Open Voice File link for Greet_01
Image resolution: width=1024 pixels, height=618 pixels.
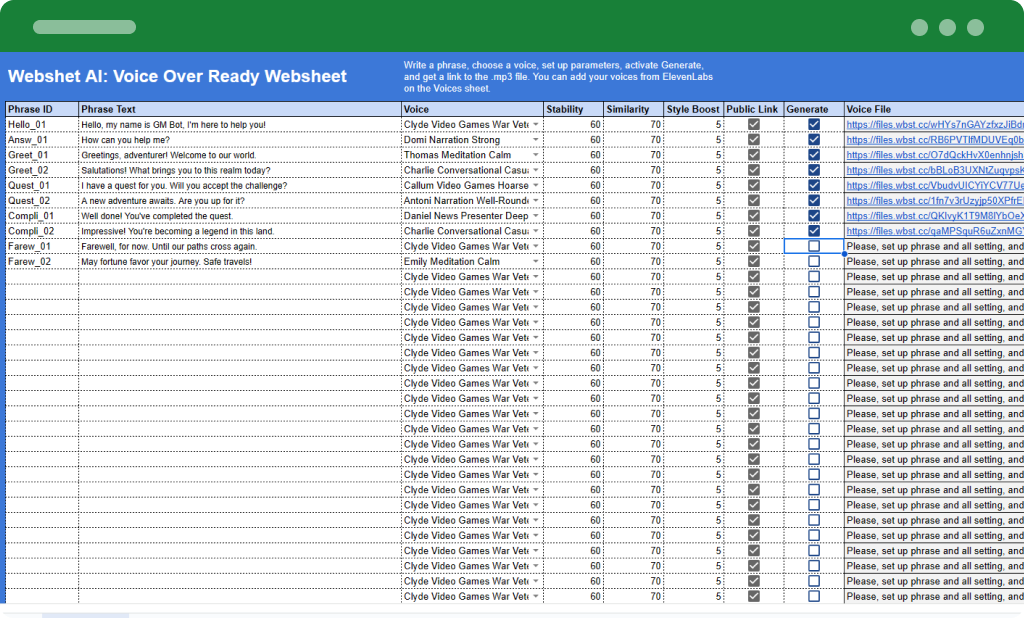[x=935, y=155]
